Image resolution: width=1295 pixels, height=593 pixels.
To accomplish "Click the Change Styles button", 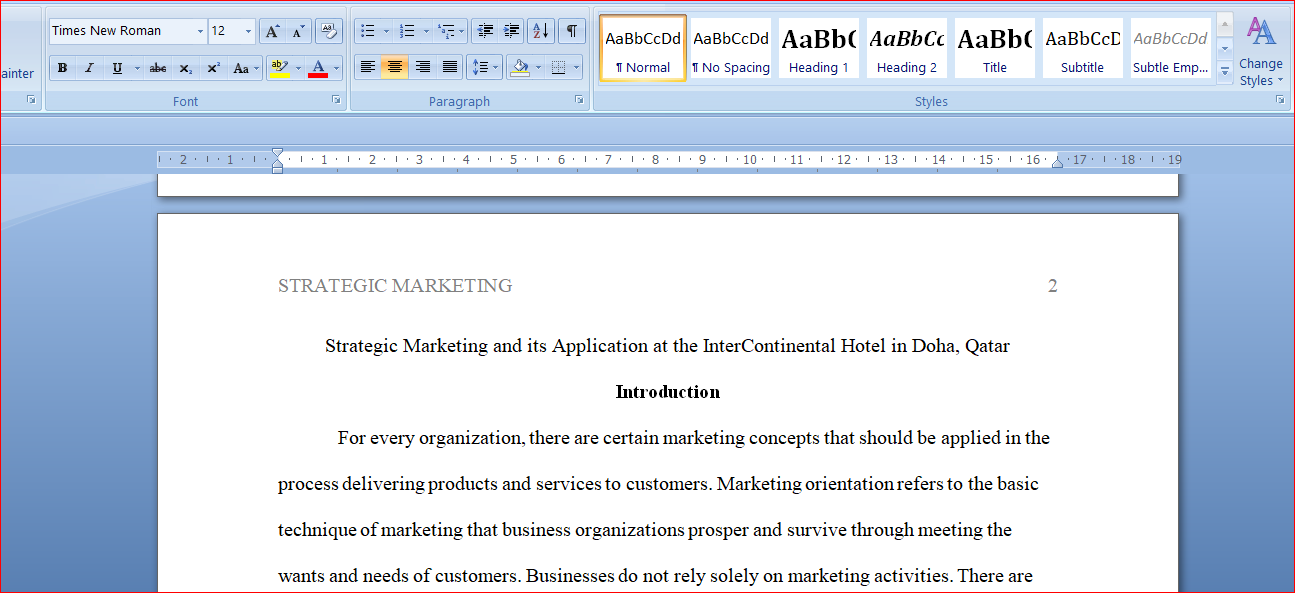I will click(x=1261, y=53).
